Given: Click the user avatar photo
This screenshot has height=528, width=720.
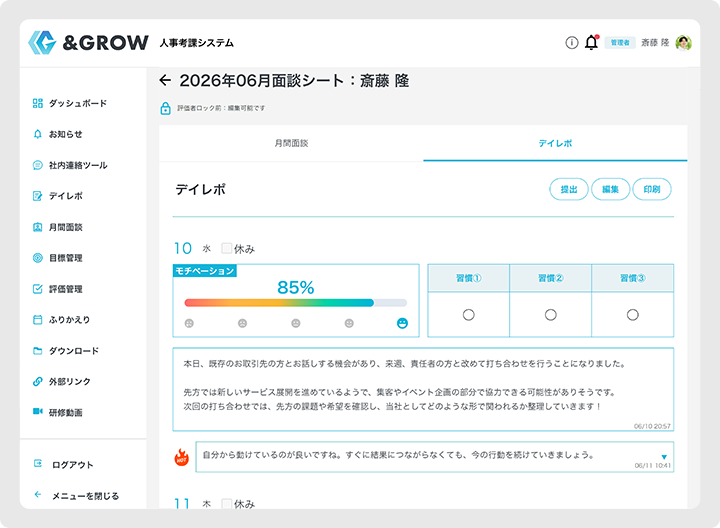Looking at the screenshot, I should (x=684, y=43).
